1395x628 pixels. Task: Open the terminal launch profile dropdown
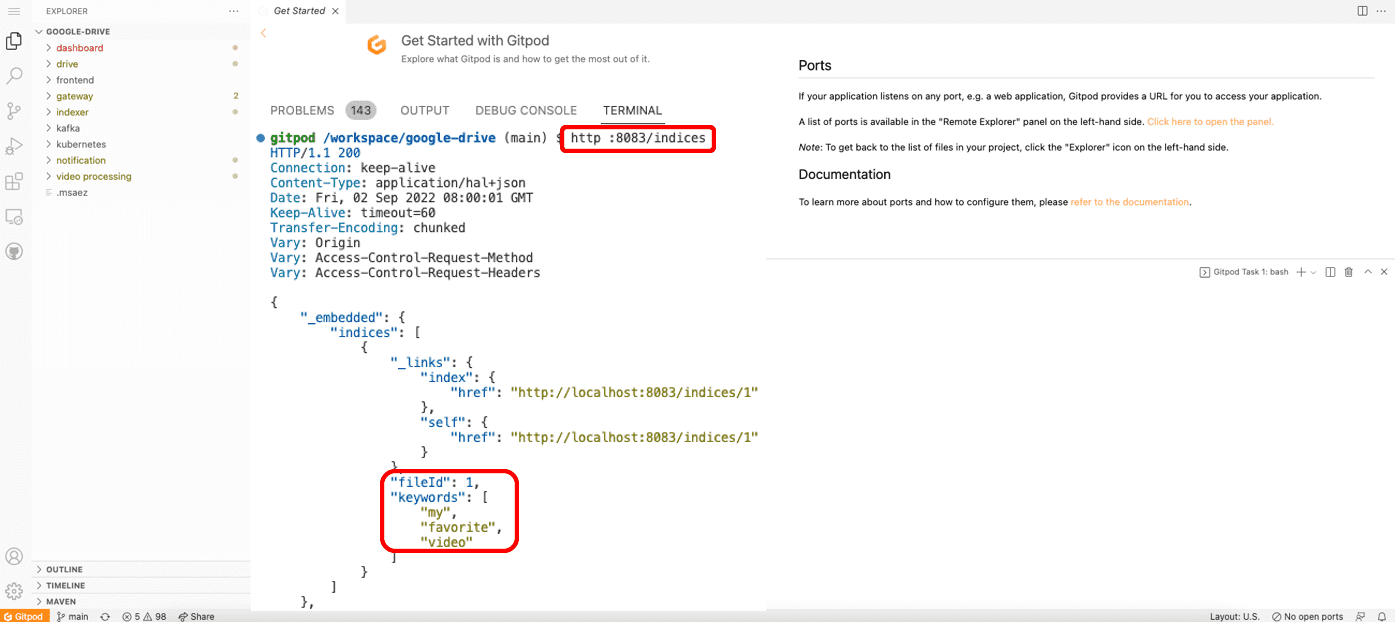click(x=1313, y=272)
